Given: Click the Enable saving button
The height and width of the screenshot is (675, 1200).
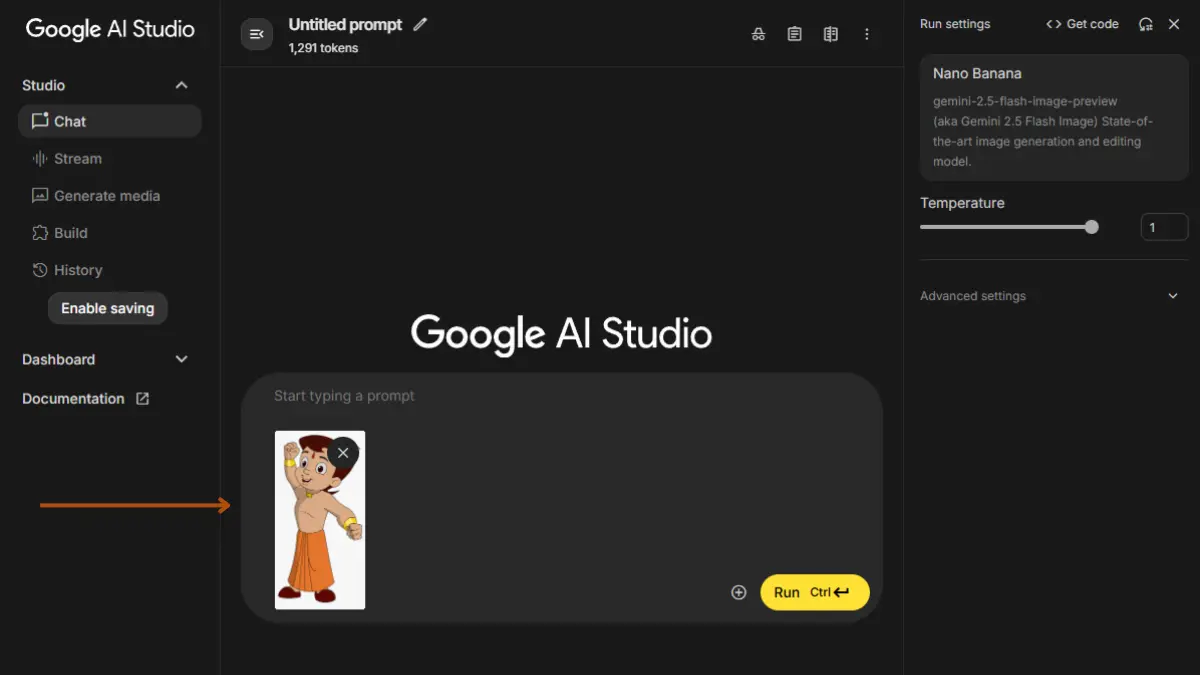Looking at the screenshot, I should coord(108,308).
